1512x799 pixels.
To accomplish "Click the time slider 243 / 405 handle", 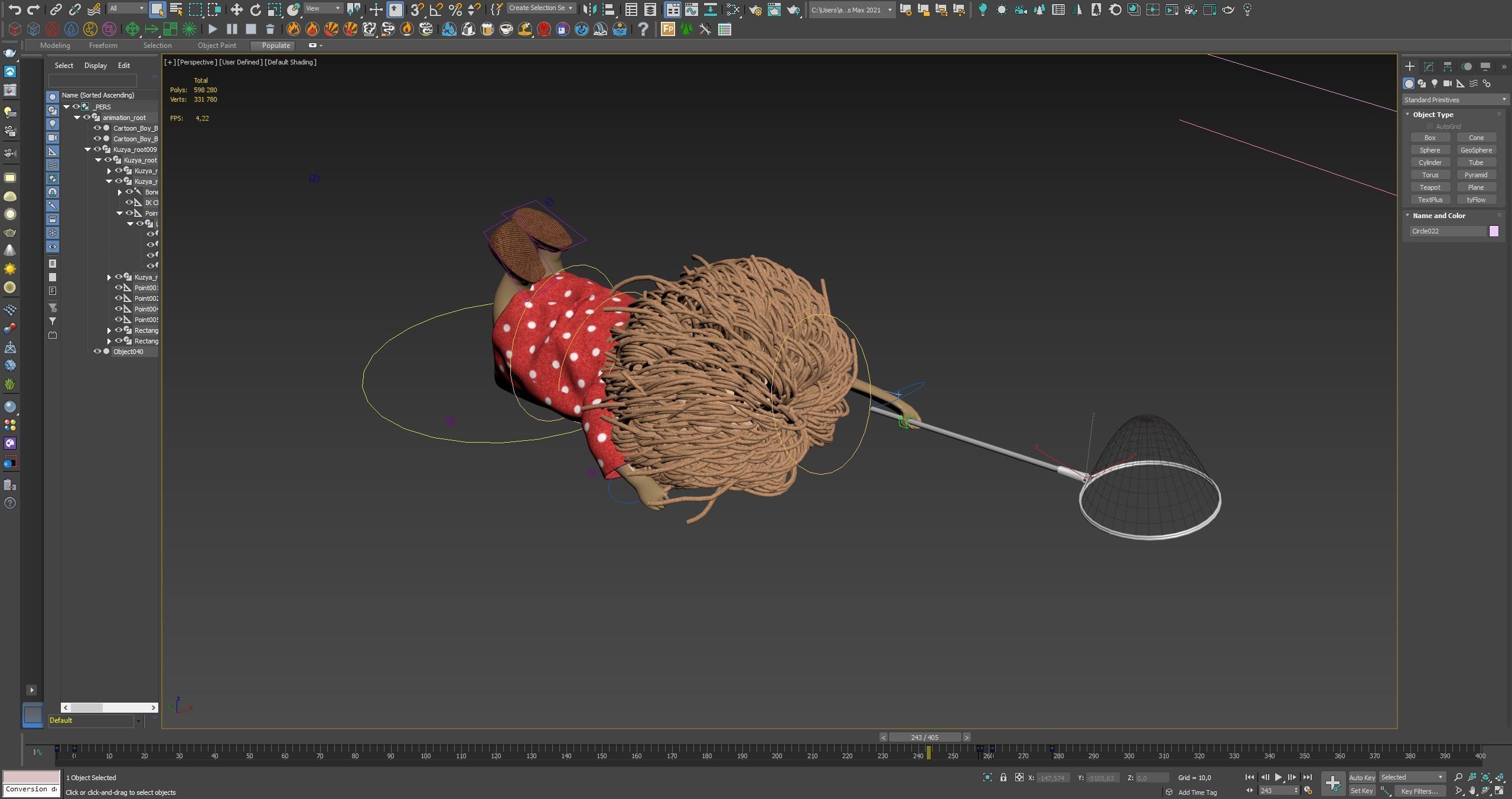I will [x=924, y=737].
